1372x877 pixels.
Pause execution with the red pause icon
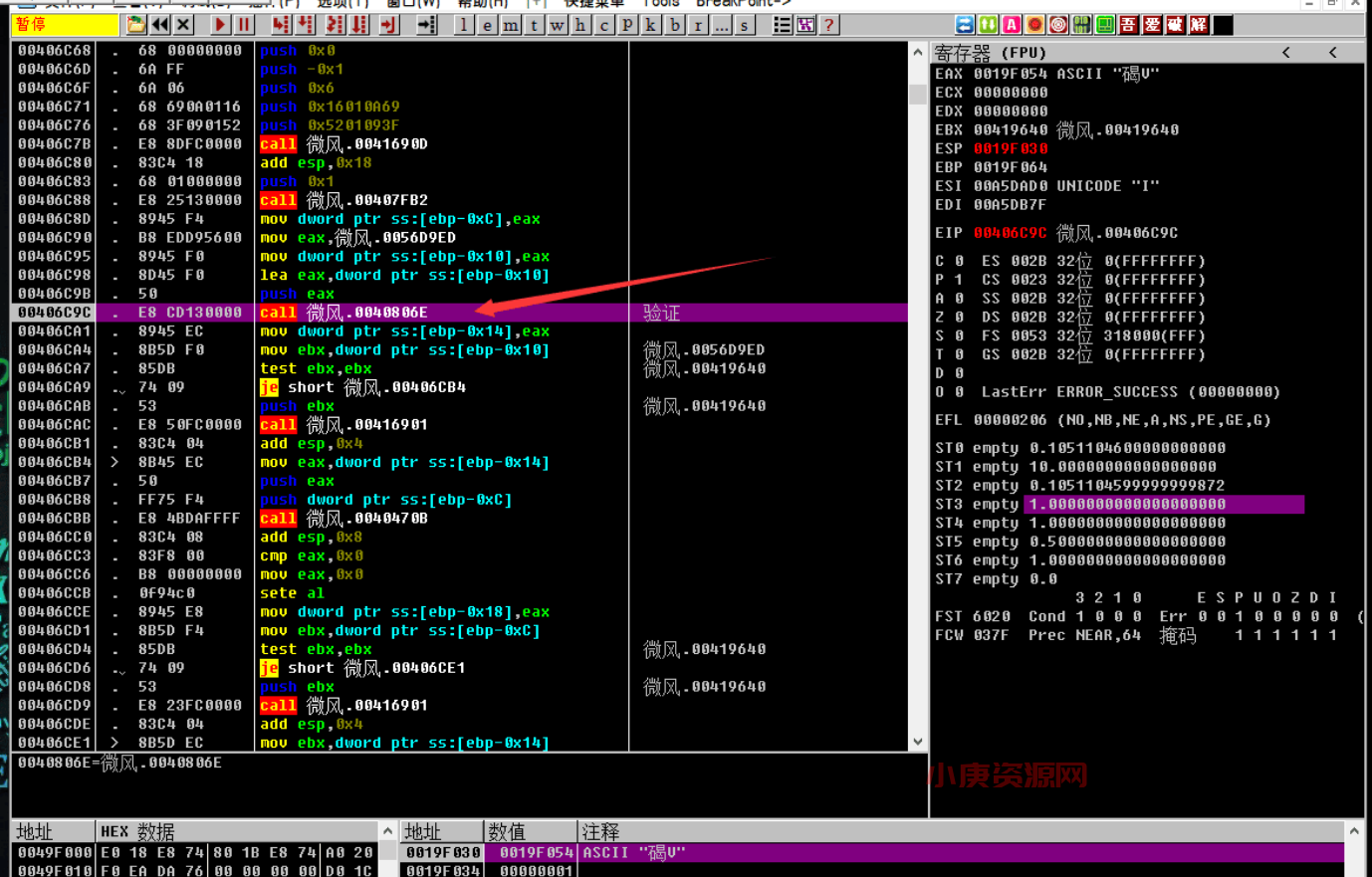244,25
